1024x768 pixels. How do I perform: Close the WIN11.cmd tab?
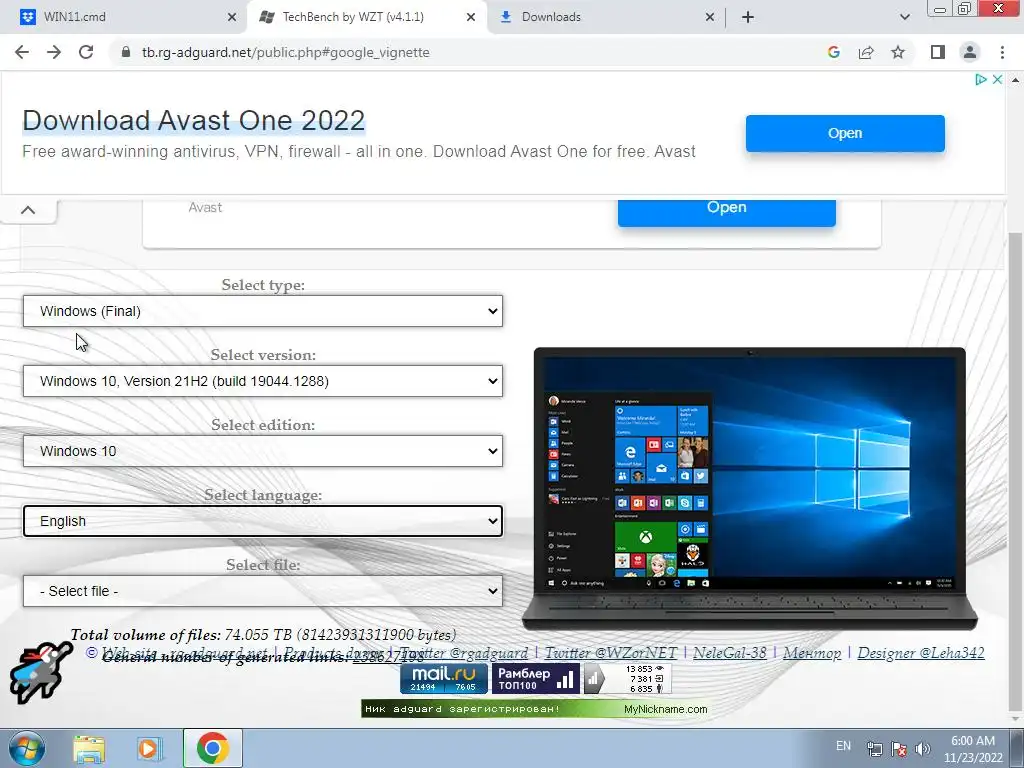231,18
